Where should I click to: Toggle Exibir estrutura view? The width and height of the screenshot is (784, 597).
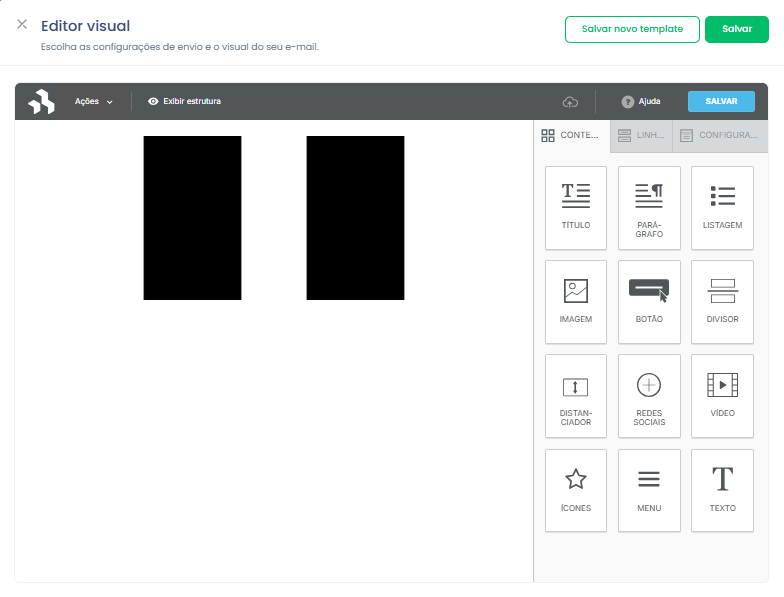[184, 101]
